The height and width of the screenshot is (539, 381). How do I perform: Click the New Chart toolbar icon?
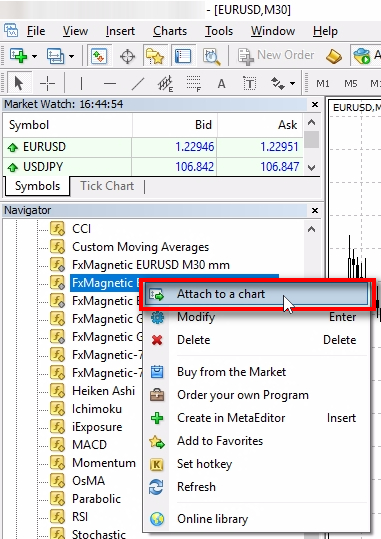click(x=19, y=55)
